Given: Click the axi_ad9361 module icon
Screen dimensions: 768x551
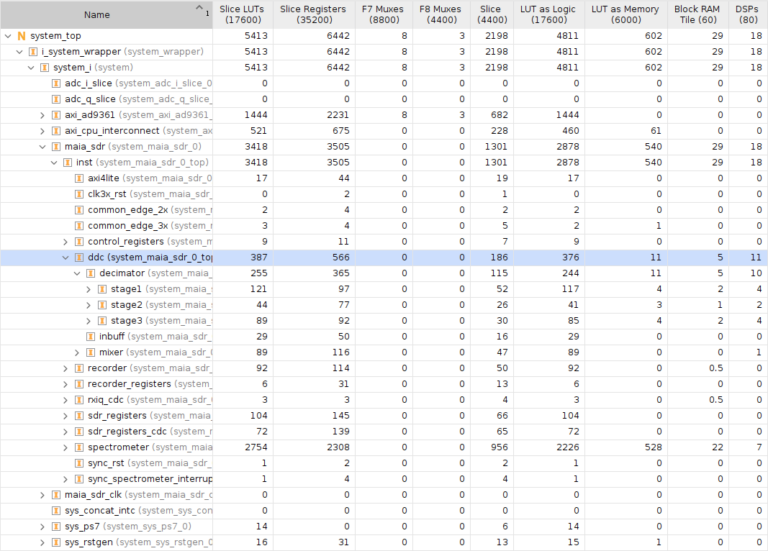Looking at the screenshot, I should 56,115.
